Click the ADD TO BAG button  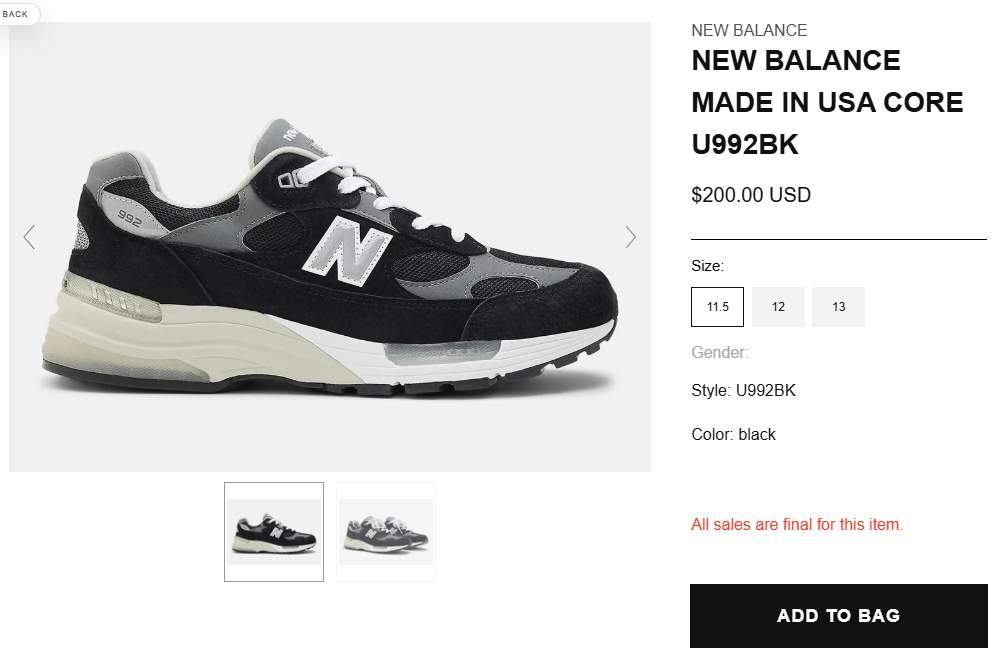click(838, 615)
